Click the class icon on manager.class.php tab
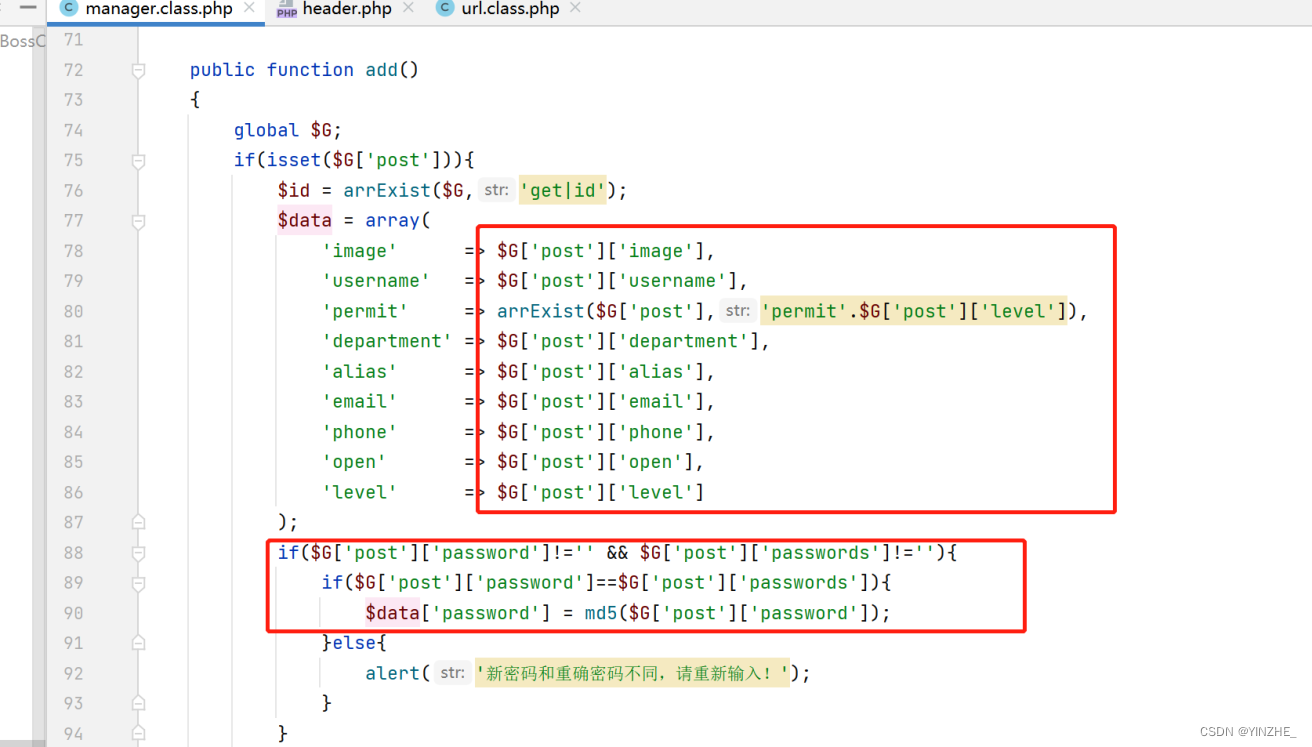Screen dimensions: 1312x747 [x=69, y=8]
